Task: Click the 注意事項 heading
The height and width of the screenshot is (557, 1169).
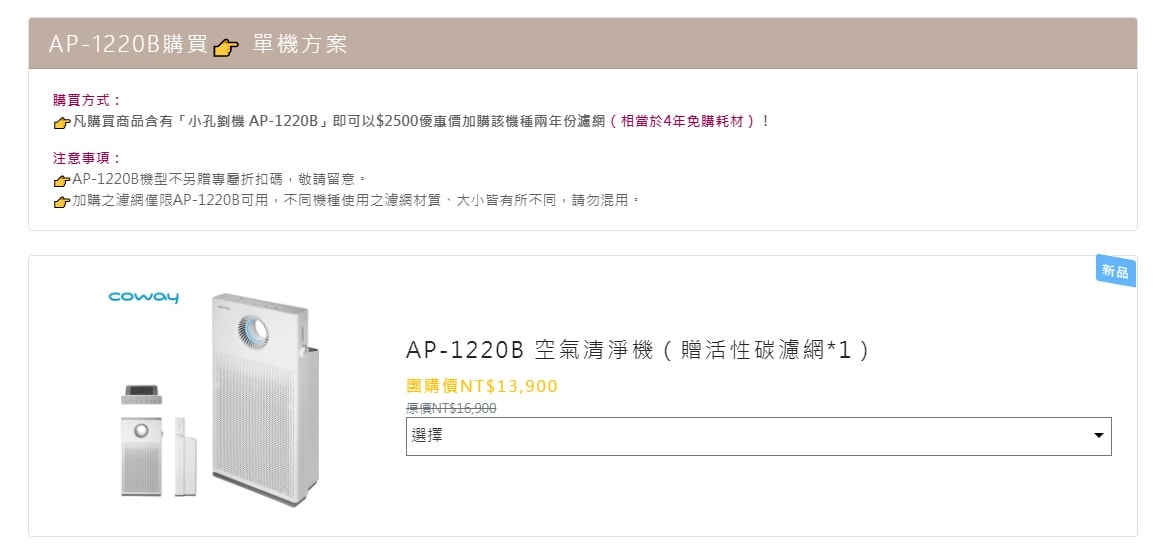Action: tap(87, 158)
